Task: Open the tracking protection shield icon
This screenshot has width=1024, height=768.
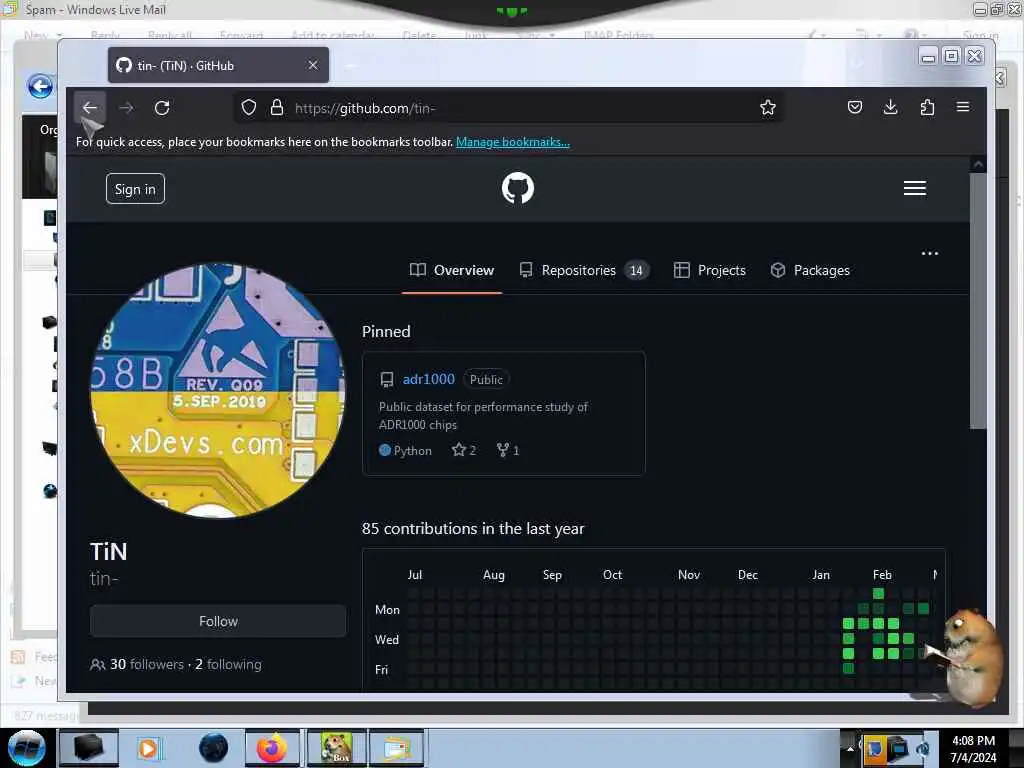Action: [x=249, y=108]
